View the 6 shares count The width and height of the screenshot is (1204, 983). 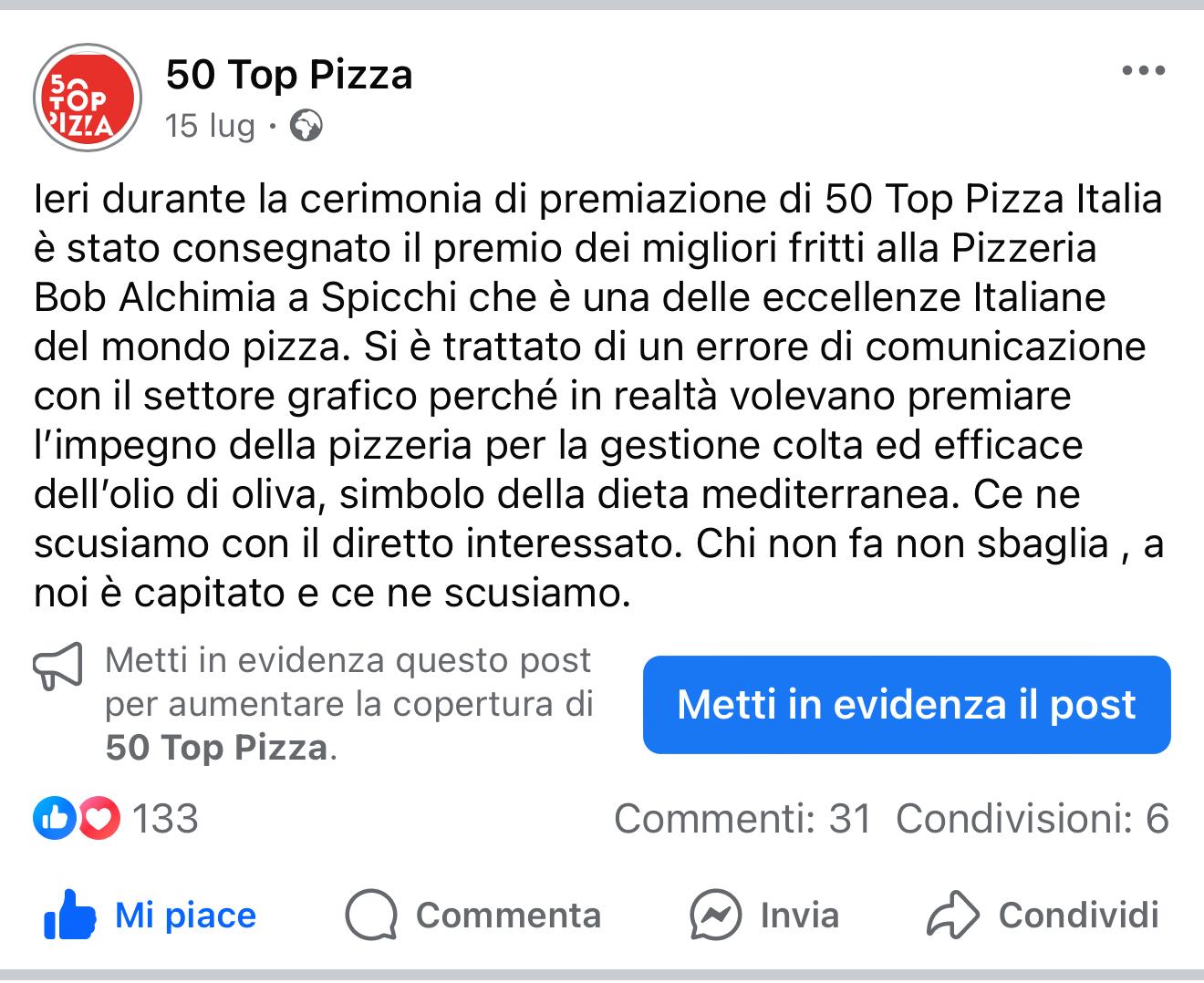[x=1032, y=819]
